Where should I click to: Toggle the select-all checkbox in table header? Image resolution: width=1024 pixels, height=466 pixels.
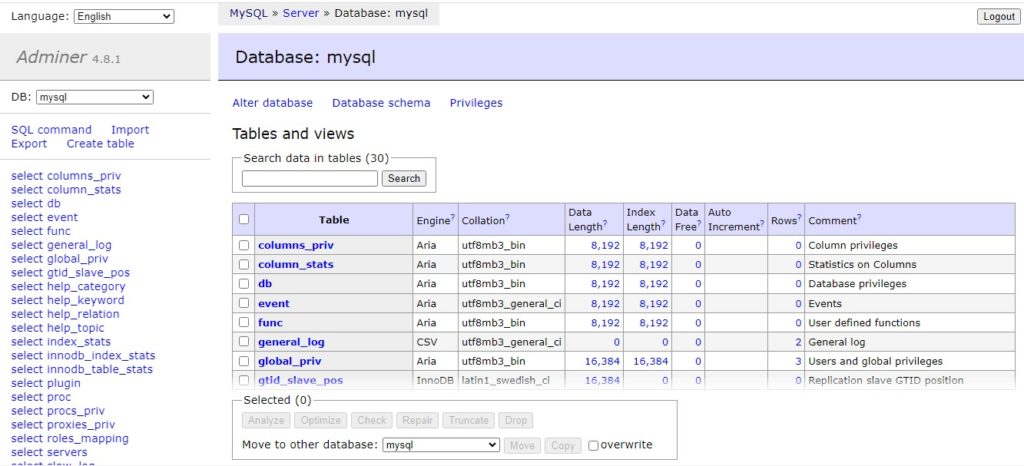[x=244, y=220]
